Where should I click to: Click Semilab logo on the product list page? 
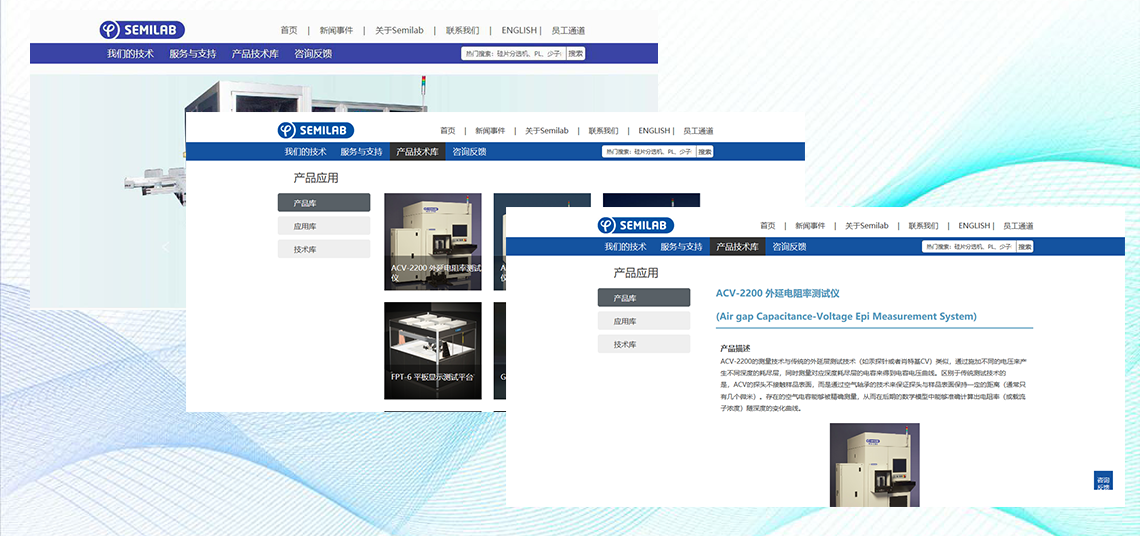point(315,130)
